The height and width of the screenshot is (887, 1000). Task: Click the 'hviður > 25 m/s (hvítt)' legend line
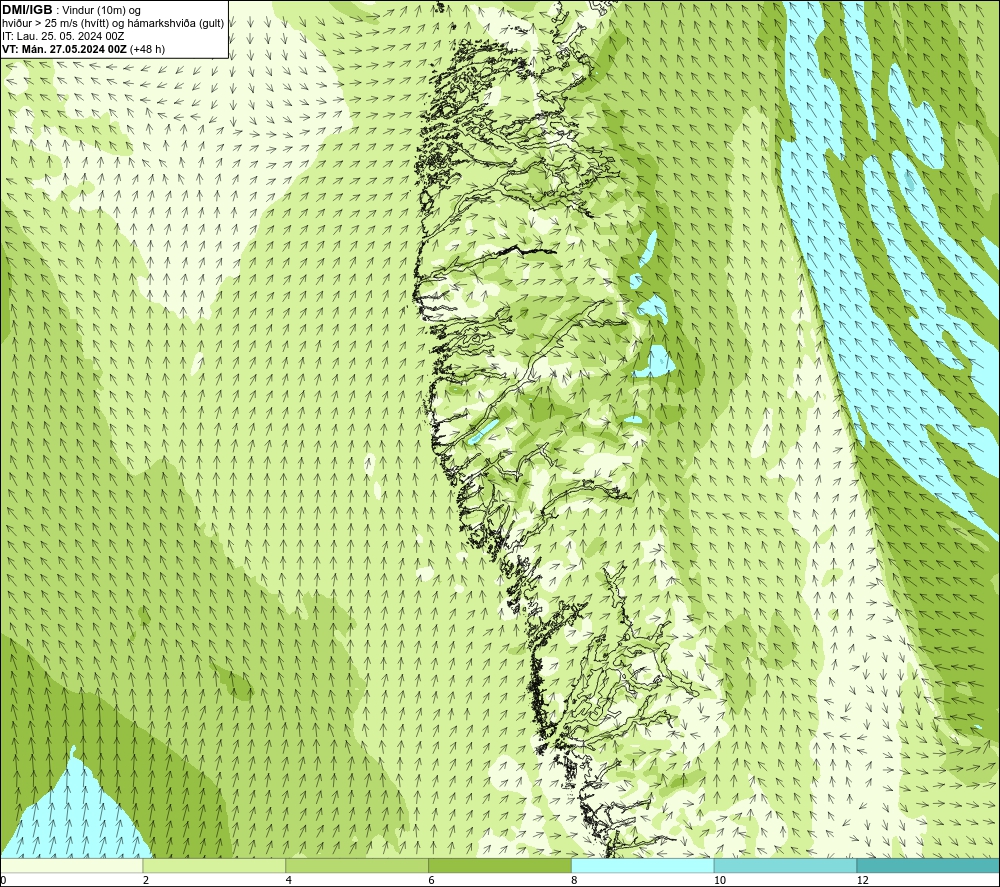point(113,24)
